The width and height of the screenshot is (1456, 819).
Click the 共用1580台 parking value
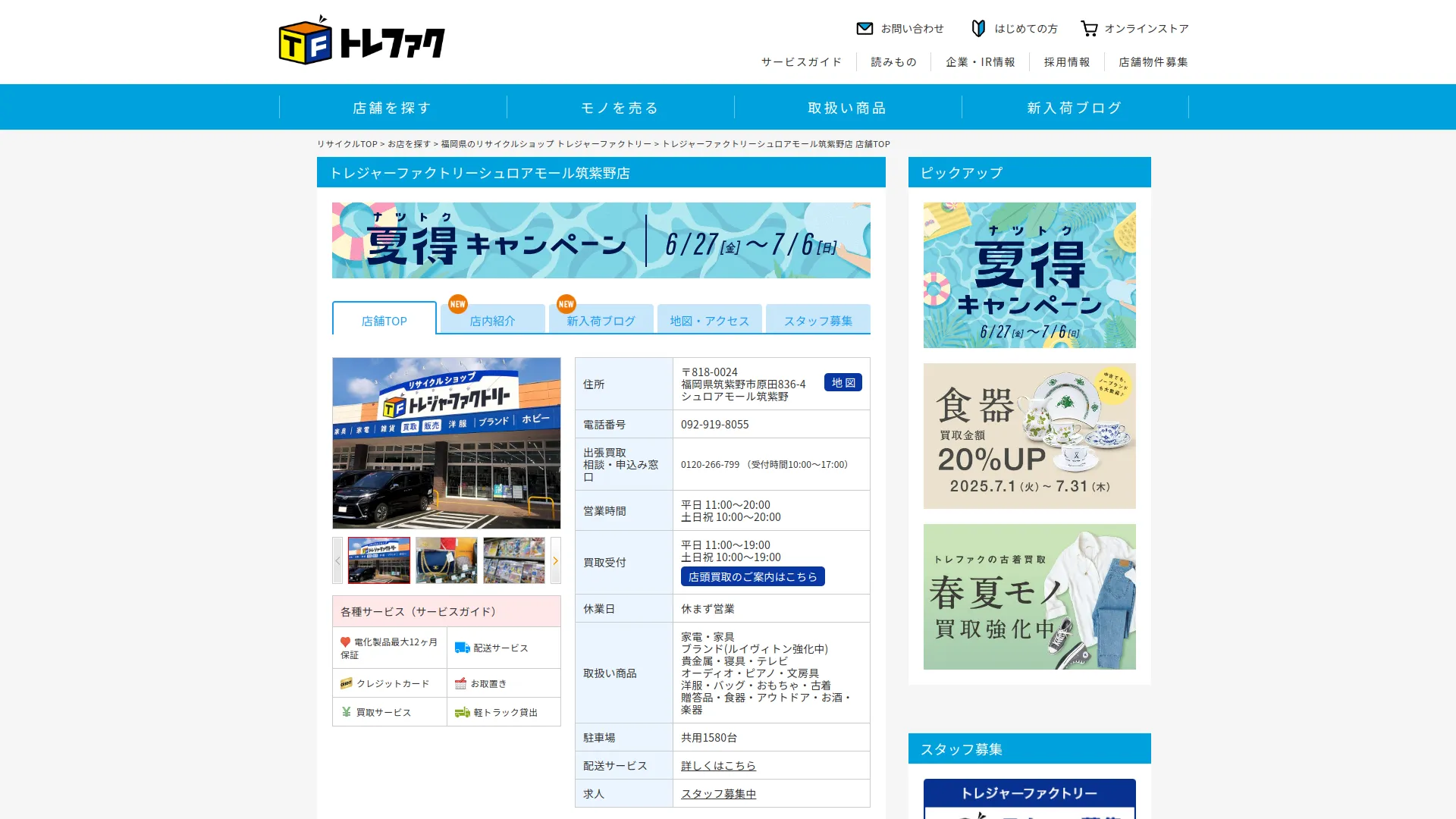coord(709,737)
